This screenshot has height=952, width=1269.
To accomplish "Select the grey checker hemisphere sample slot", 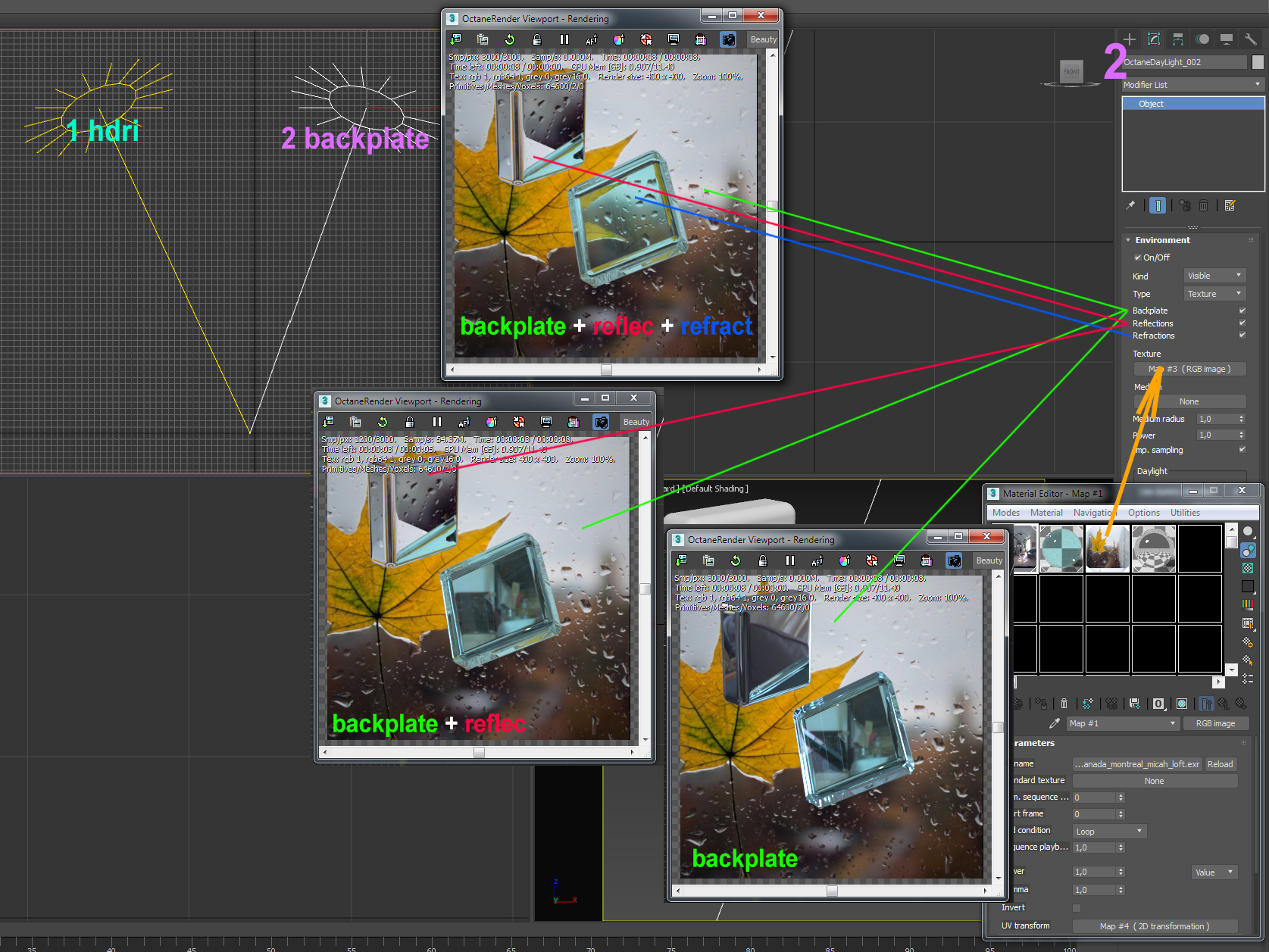I will [1154, 548].
